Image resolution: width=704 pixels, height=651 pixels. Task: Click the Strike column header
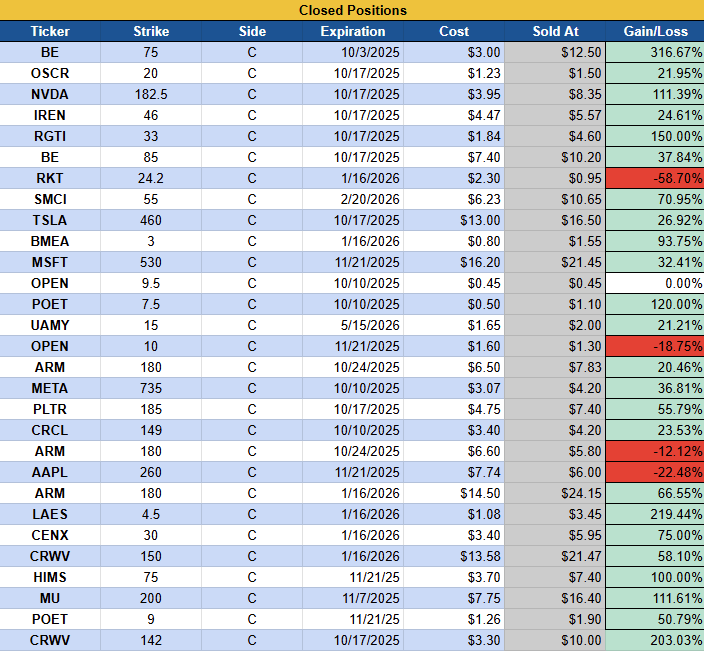[151, 31]
